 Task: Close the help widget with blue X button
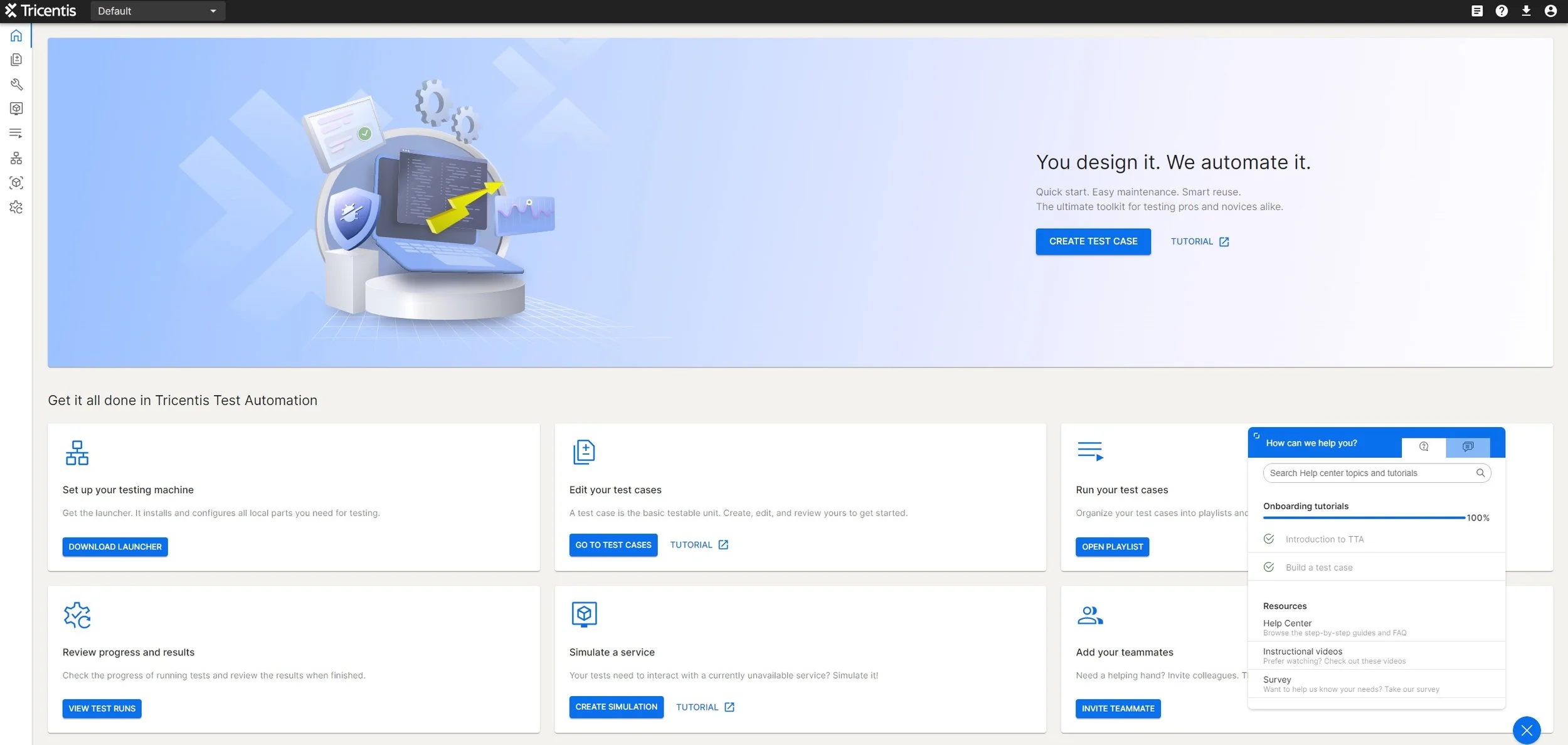1526,730
